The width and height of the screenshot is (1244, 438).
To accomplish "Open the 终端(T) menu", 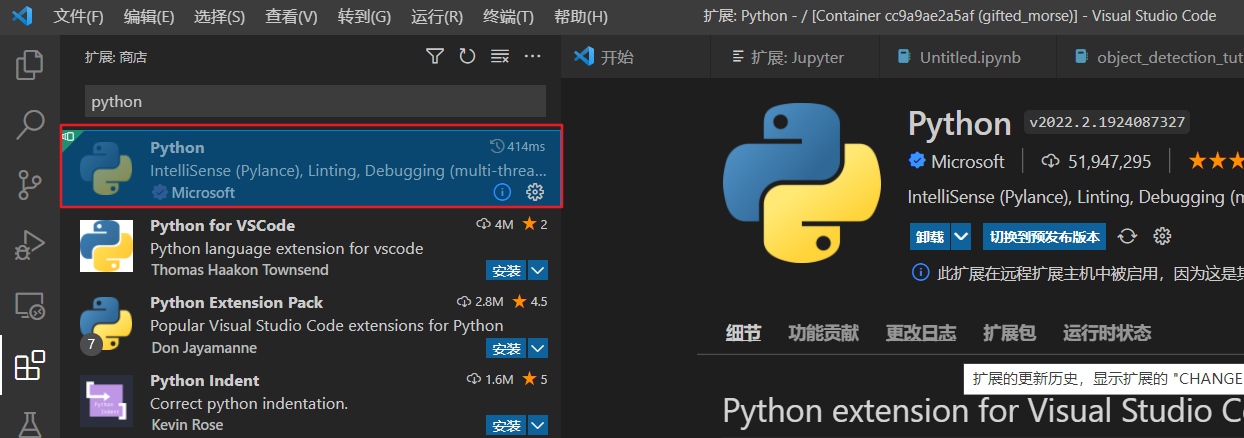I will [508, 17].
